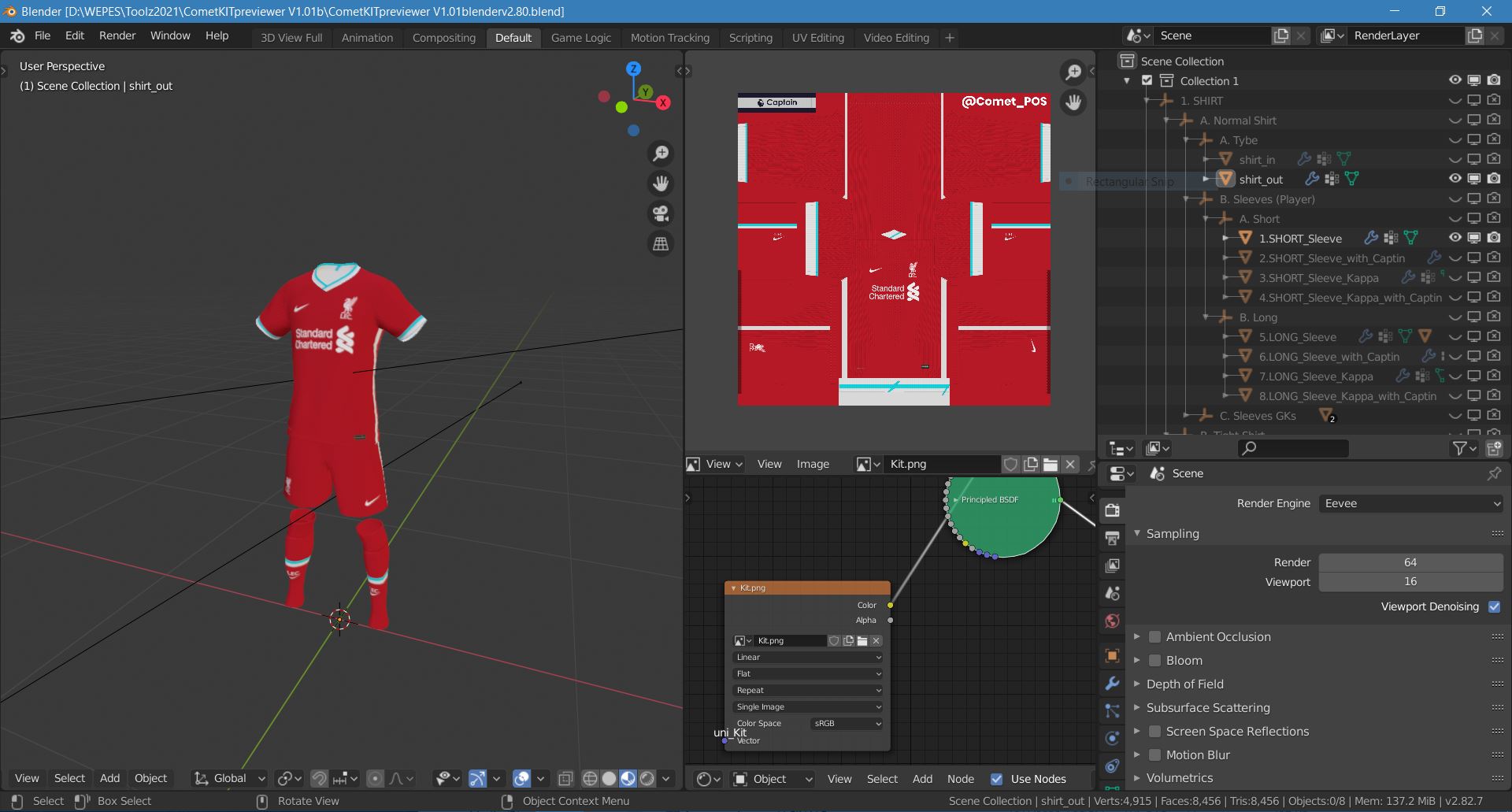Hide shirt_out using its eye toggle
Image resolution: width=1512 pixels, height=812 pixels.
(x=1453, y=179)
